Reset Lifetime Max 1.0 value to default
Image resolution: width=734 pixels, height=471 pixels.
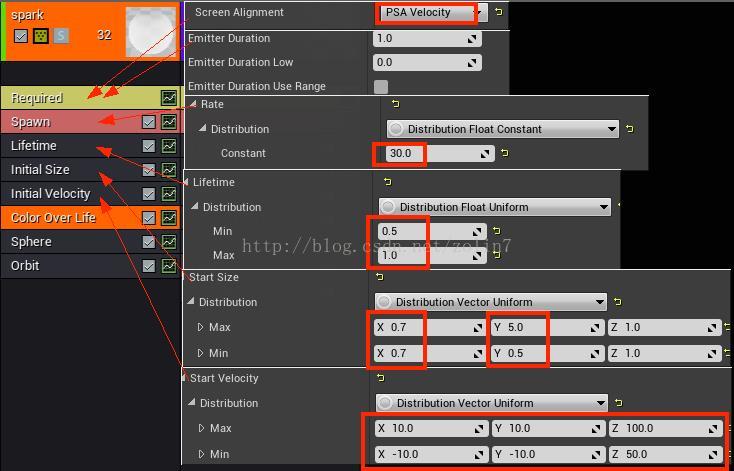(x=497, y=255)
